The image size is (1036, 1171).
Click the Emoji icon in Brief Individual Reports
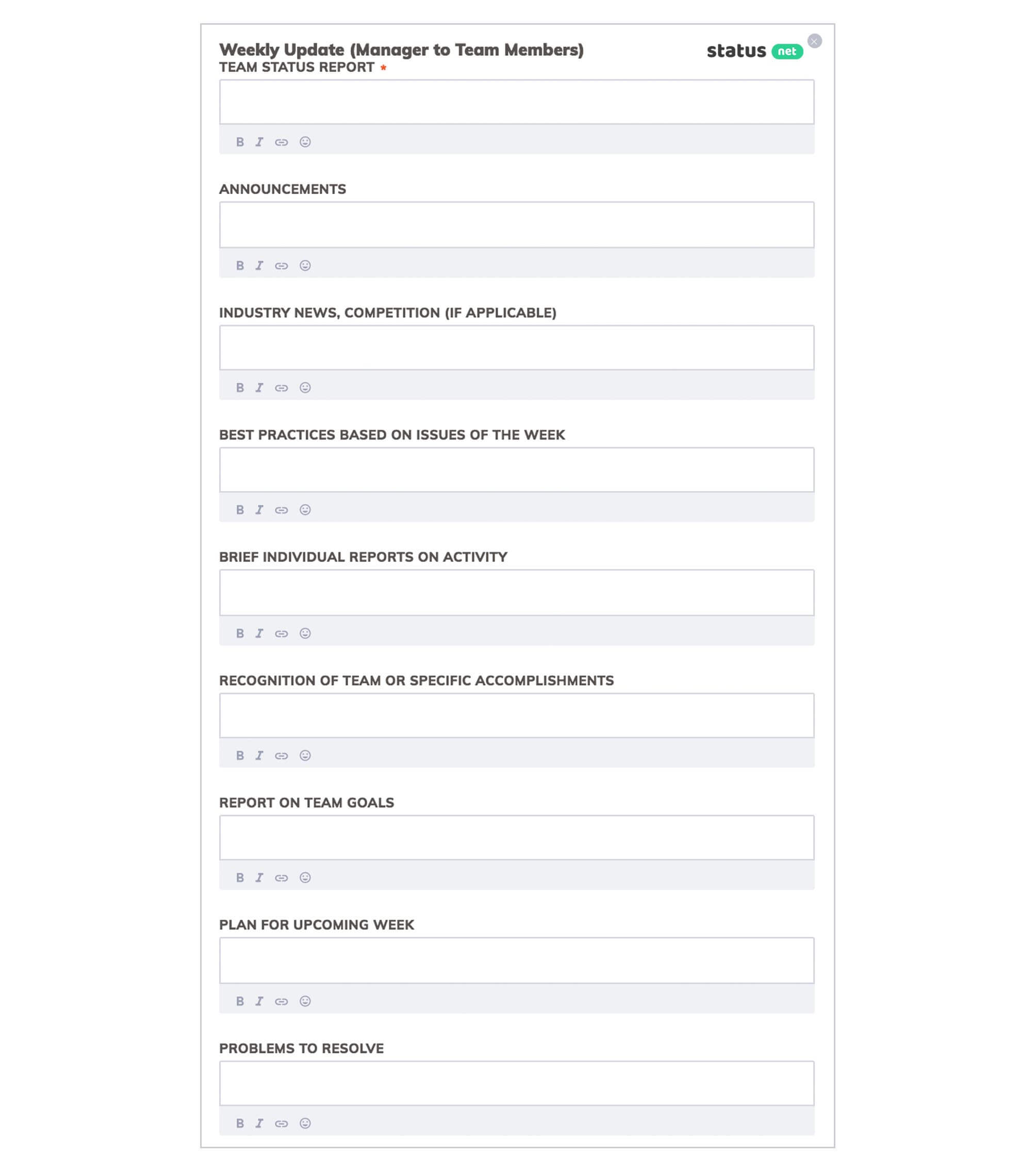tap(305, 633)
